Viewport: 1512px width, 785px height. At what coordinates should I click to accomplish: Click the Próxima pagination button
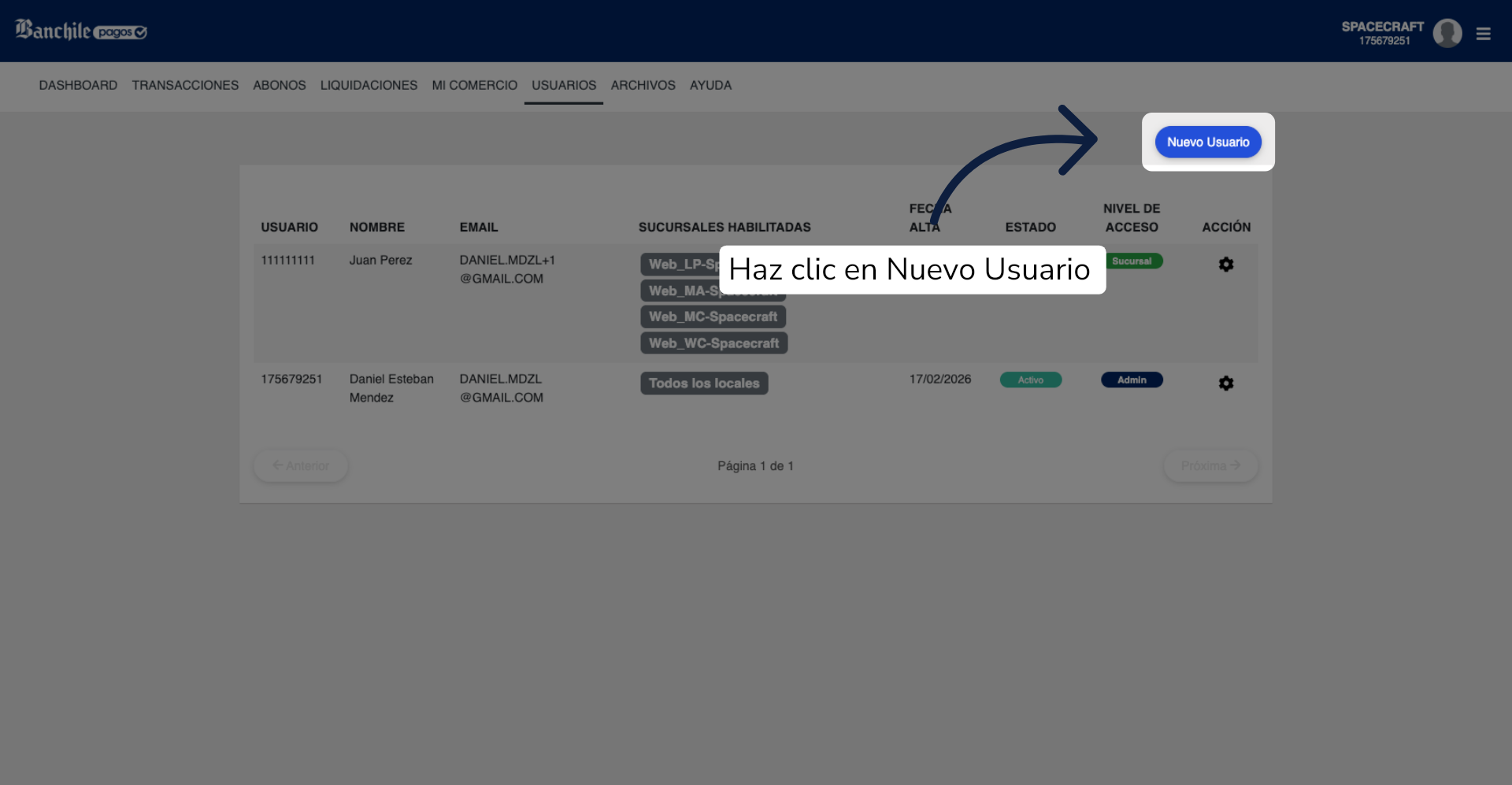(x=1211, y=466)
